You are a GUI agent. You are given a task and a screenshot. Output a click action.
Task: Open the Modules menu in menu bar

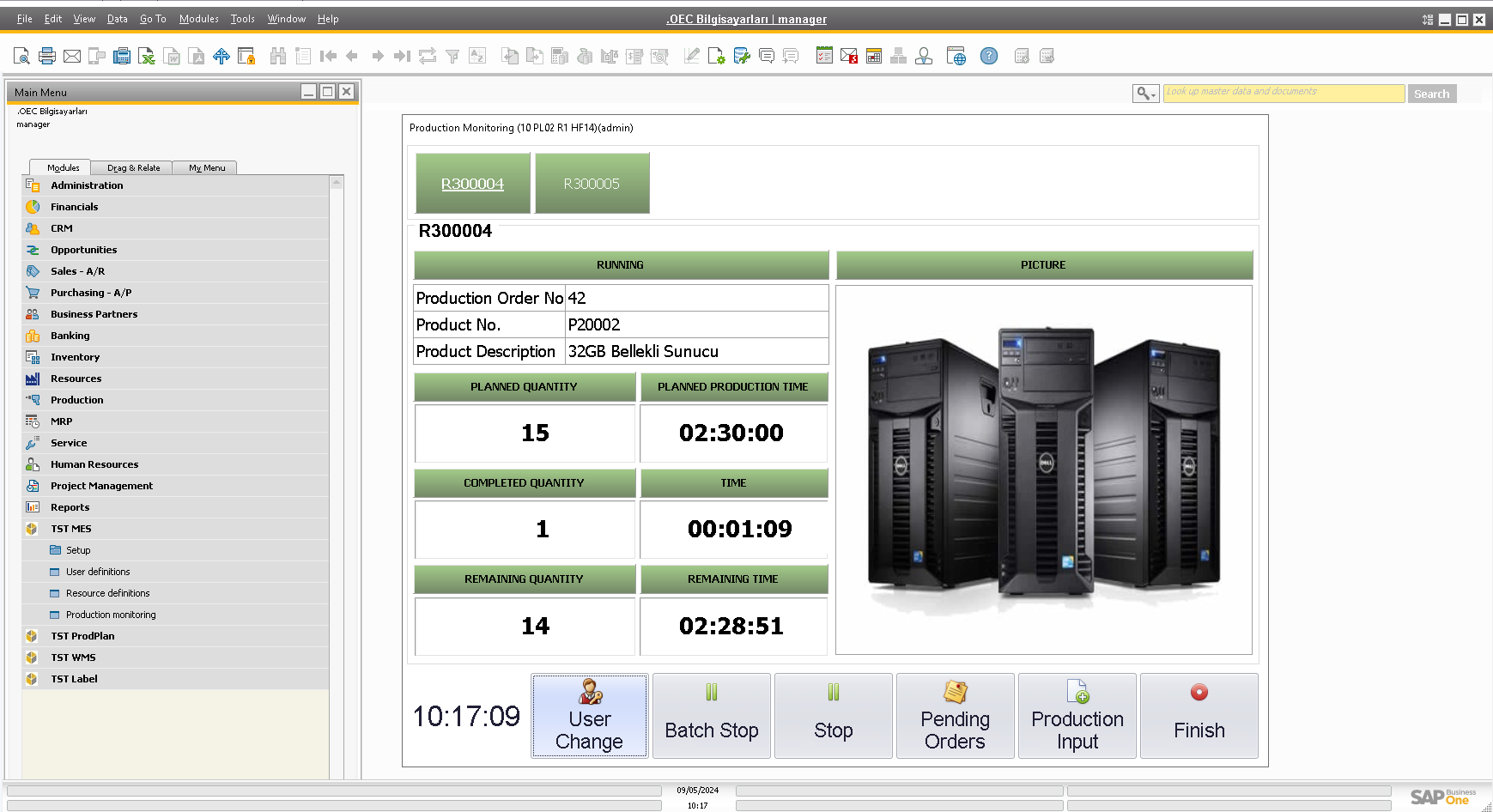[x=198, y=19]
